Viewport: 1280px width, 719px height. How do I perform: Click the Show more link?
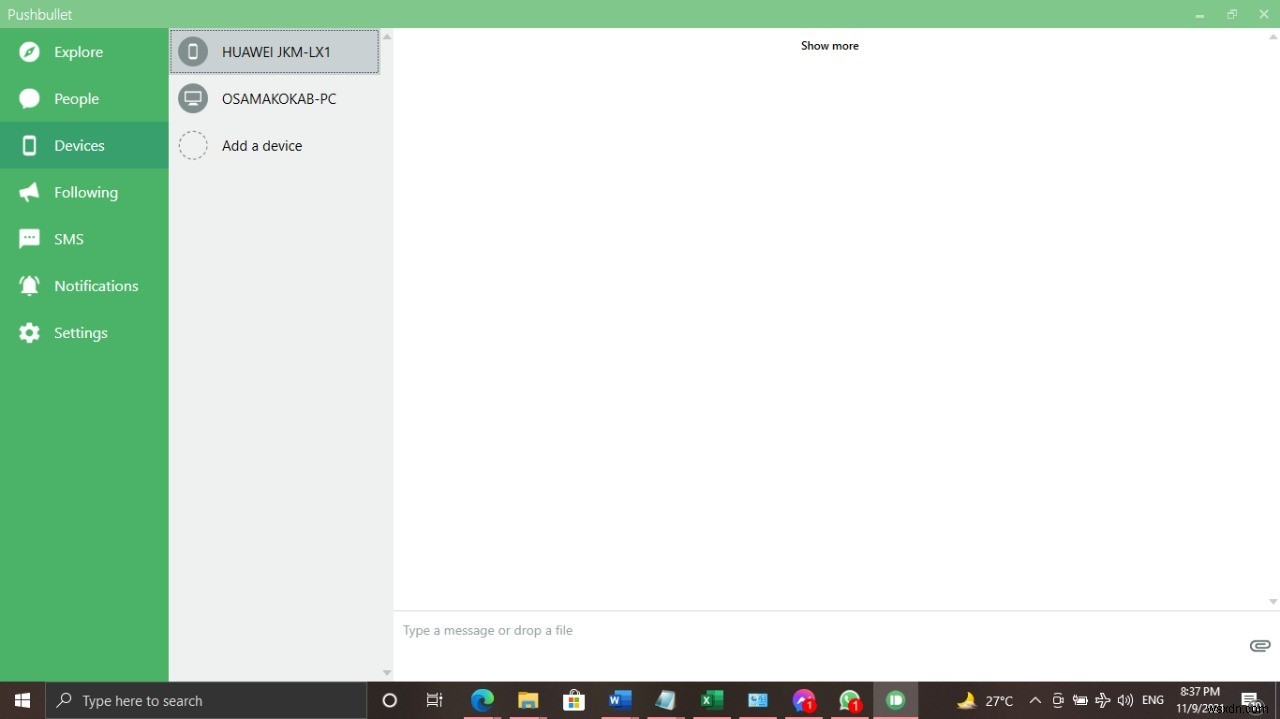pos(829,45)
